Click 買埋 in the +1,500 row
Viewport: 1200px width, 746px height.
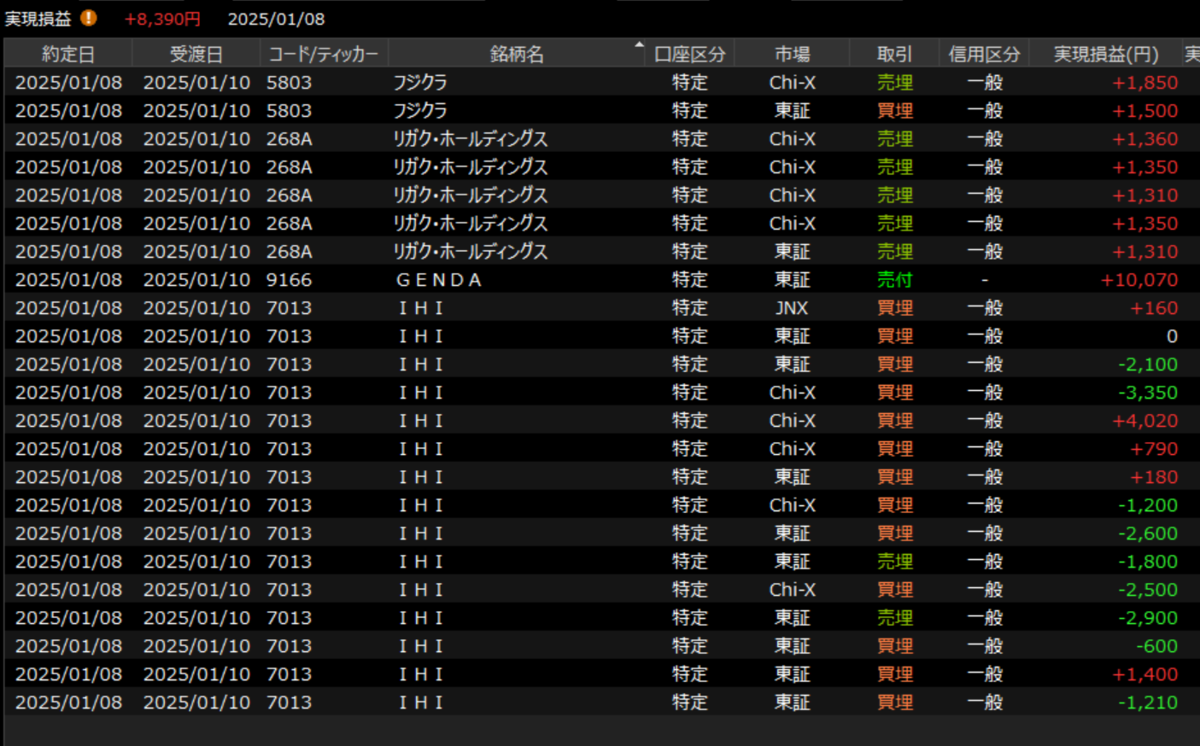895,110
